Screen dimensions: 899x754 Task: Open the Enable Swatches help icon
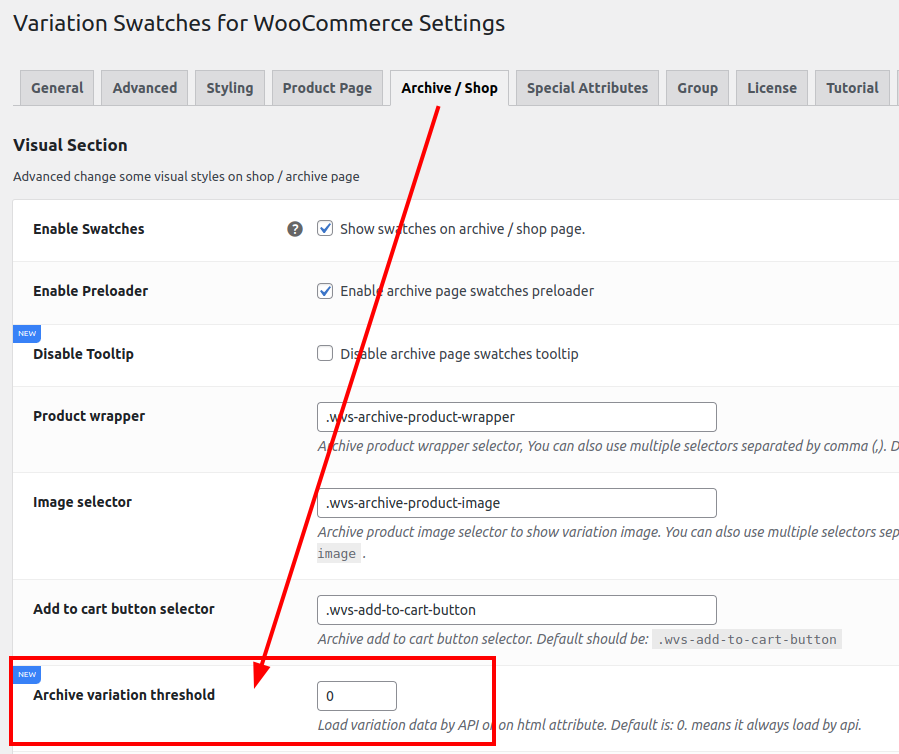coord(295,229)
